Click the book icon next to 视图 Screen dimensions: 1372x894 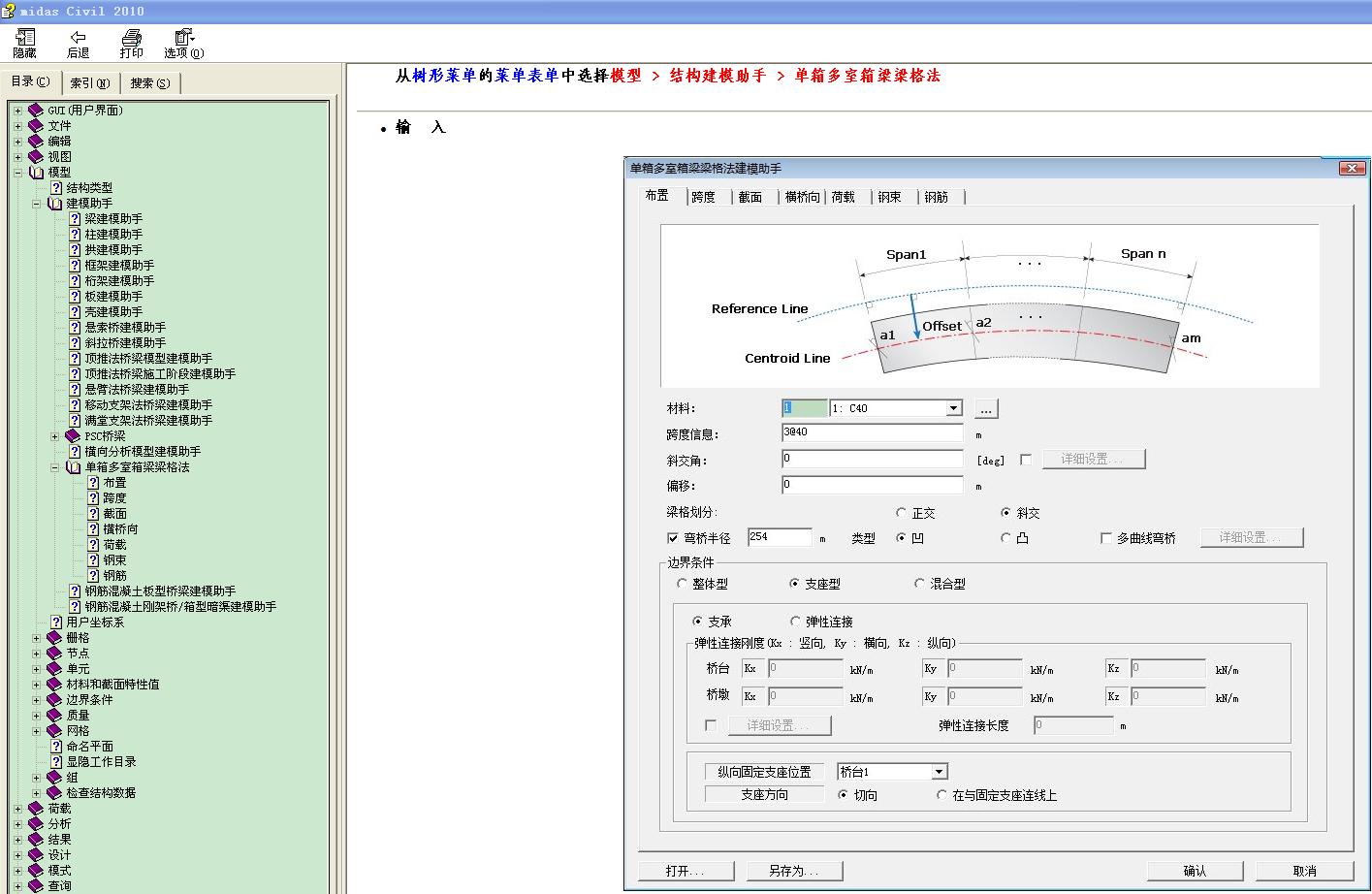pos(36,156)
